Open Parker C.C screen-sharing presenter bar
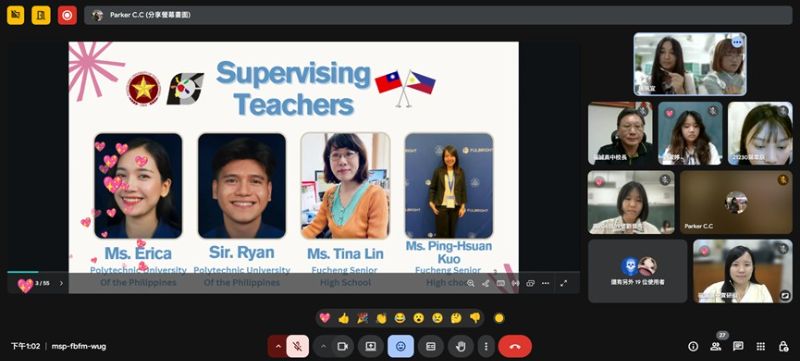 [438, 15]
